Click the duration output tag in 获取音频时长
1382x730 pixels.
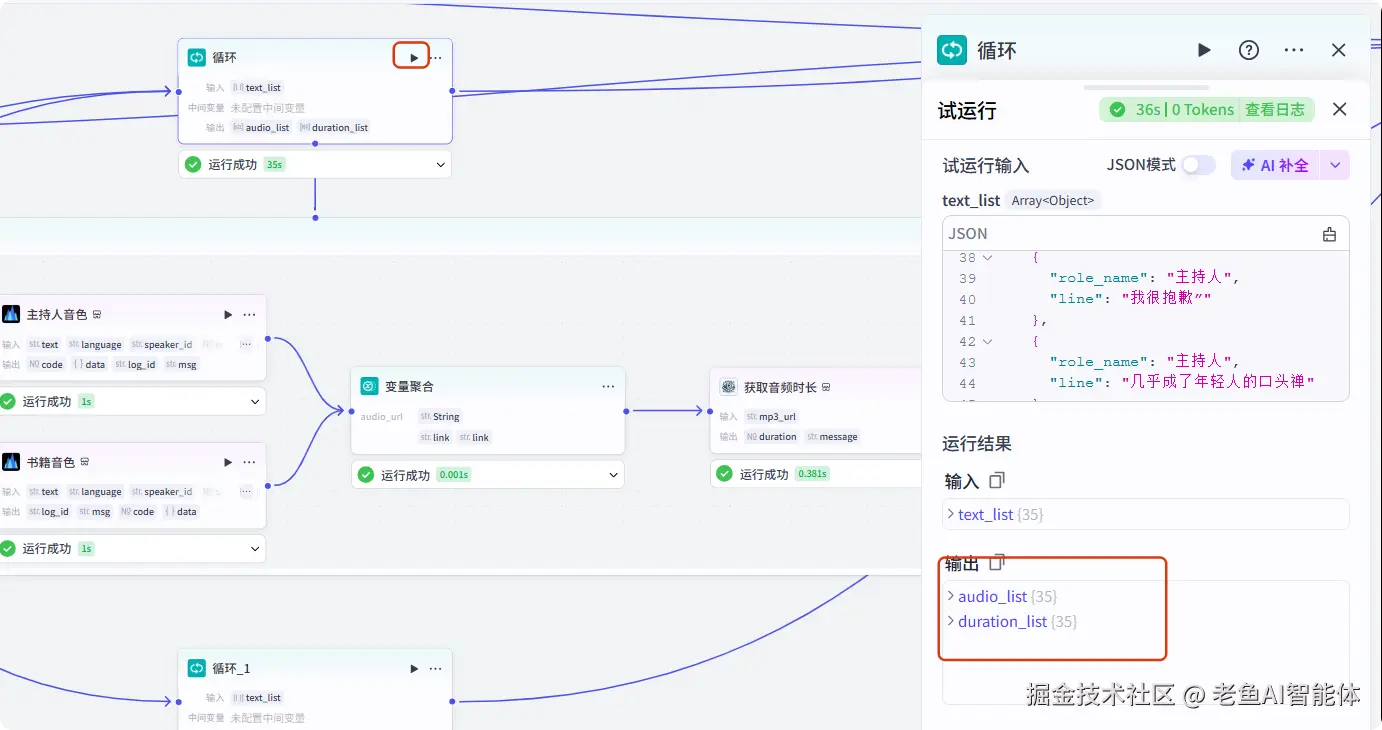click(x=771, y=436)
